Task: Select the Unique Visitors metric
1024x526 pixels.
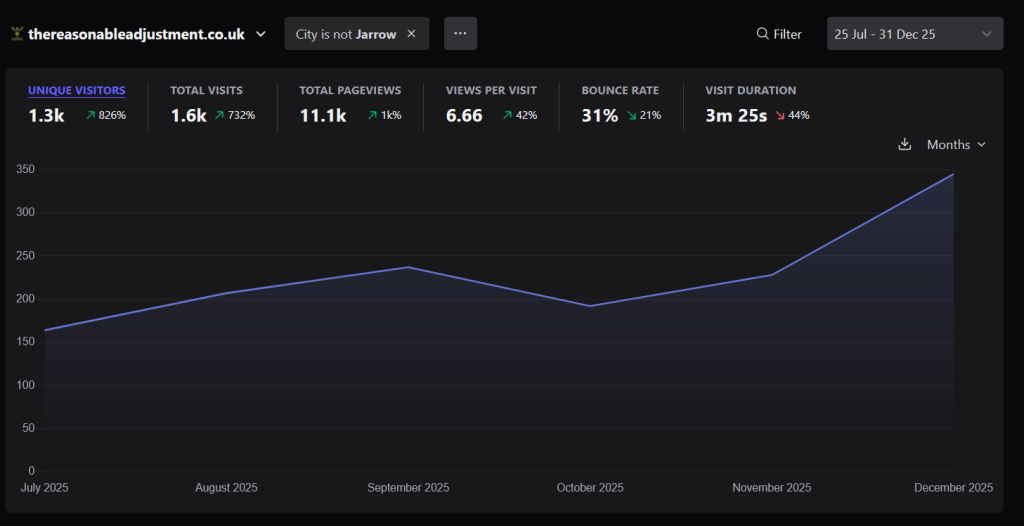Action: pyautogui.click(x=77, y=91)
